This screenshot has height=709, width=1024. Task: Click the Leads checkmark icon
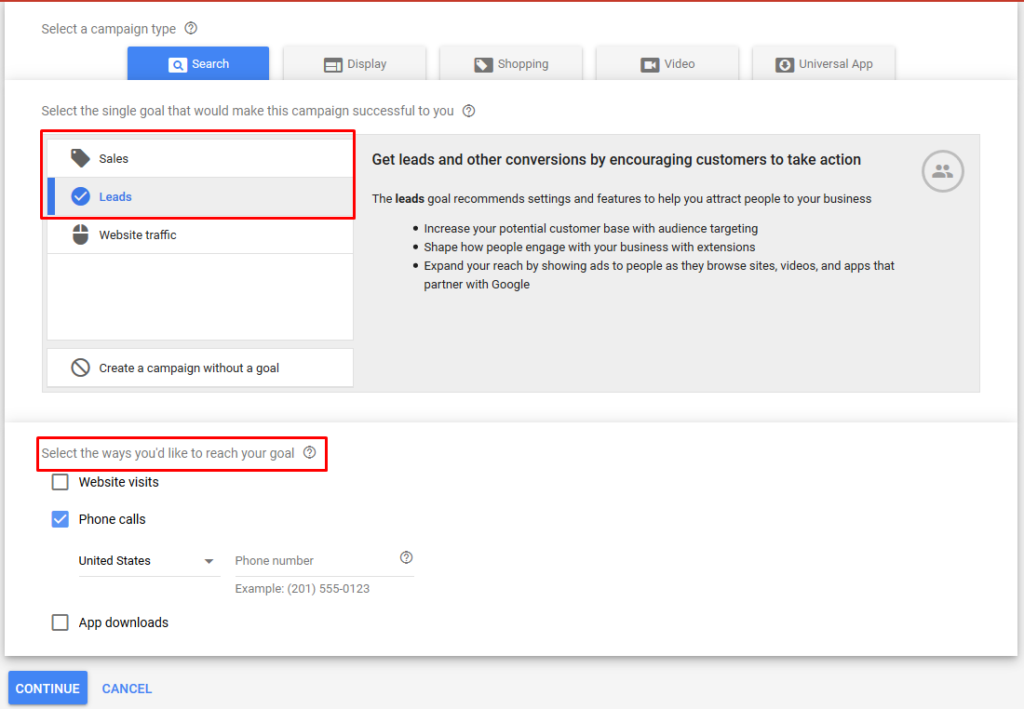(80, 197)
